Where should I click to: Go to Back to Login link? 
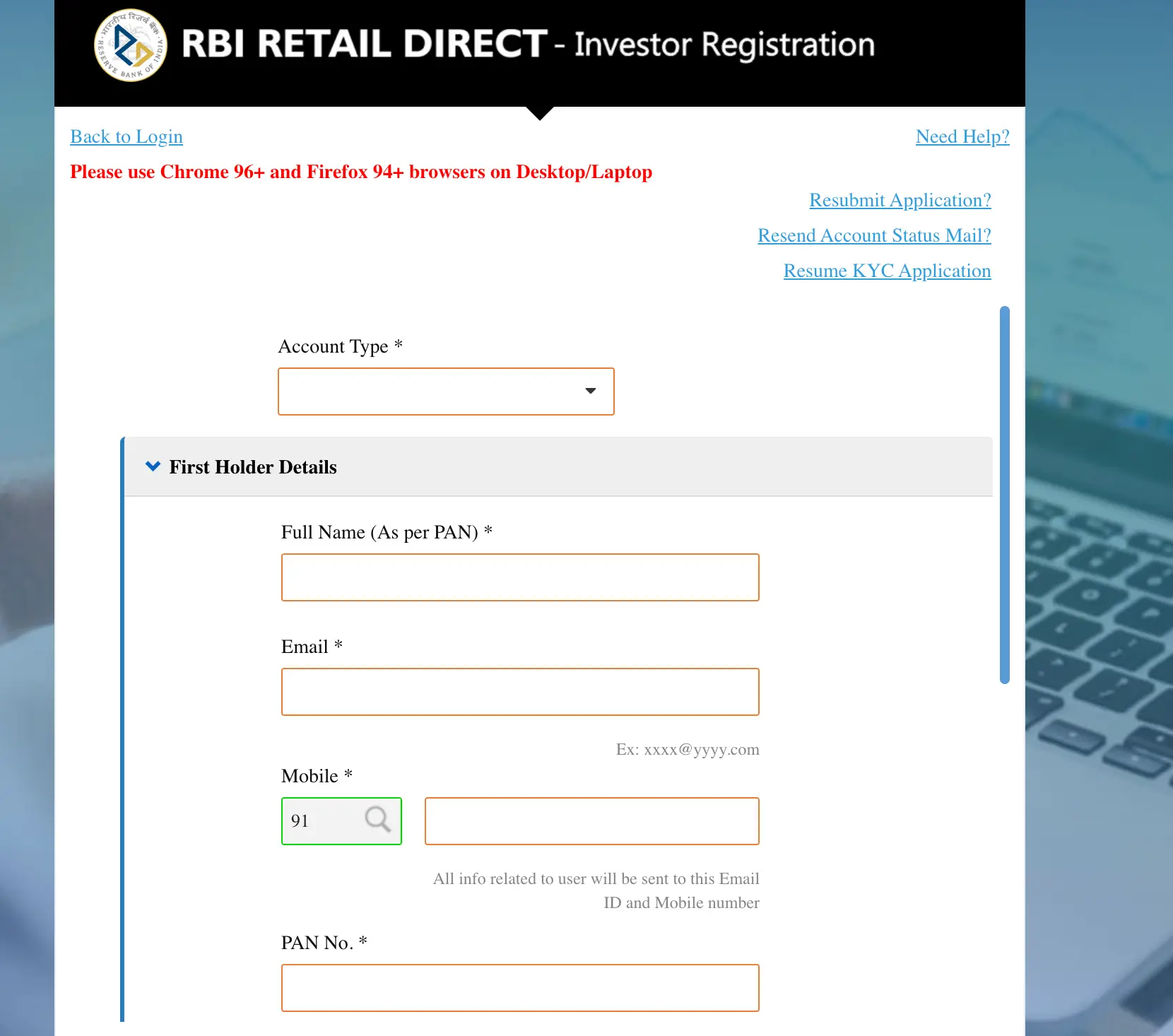[x=126, y=136]
